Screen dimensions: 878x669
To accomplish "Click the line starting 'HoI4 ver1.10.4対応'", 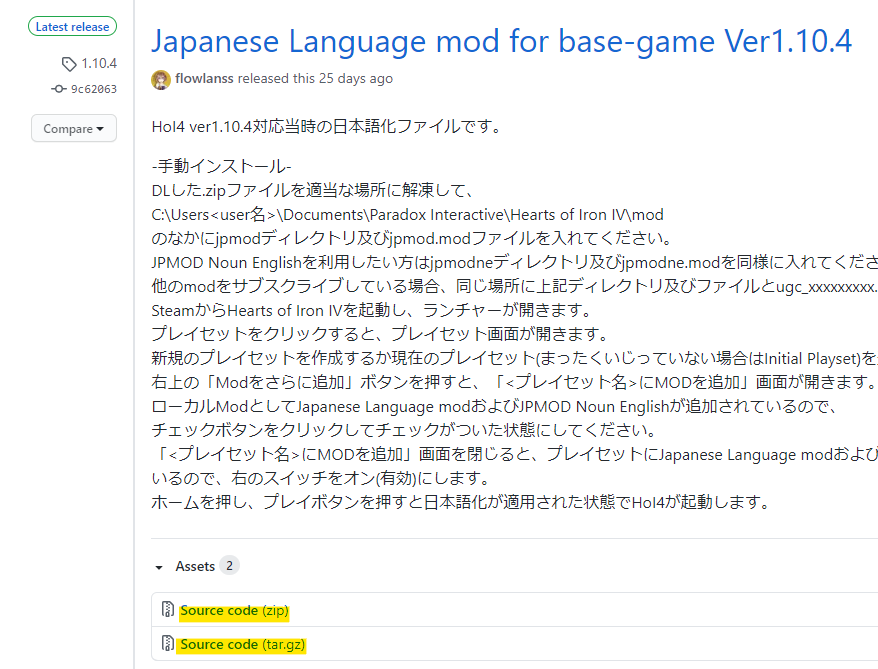I will (x=326, y=127).
